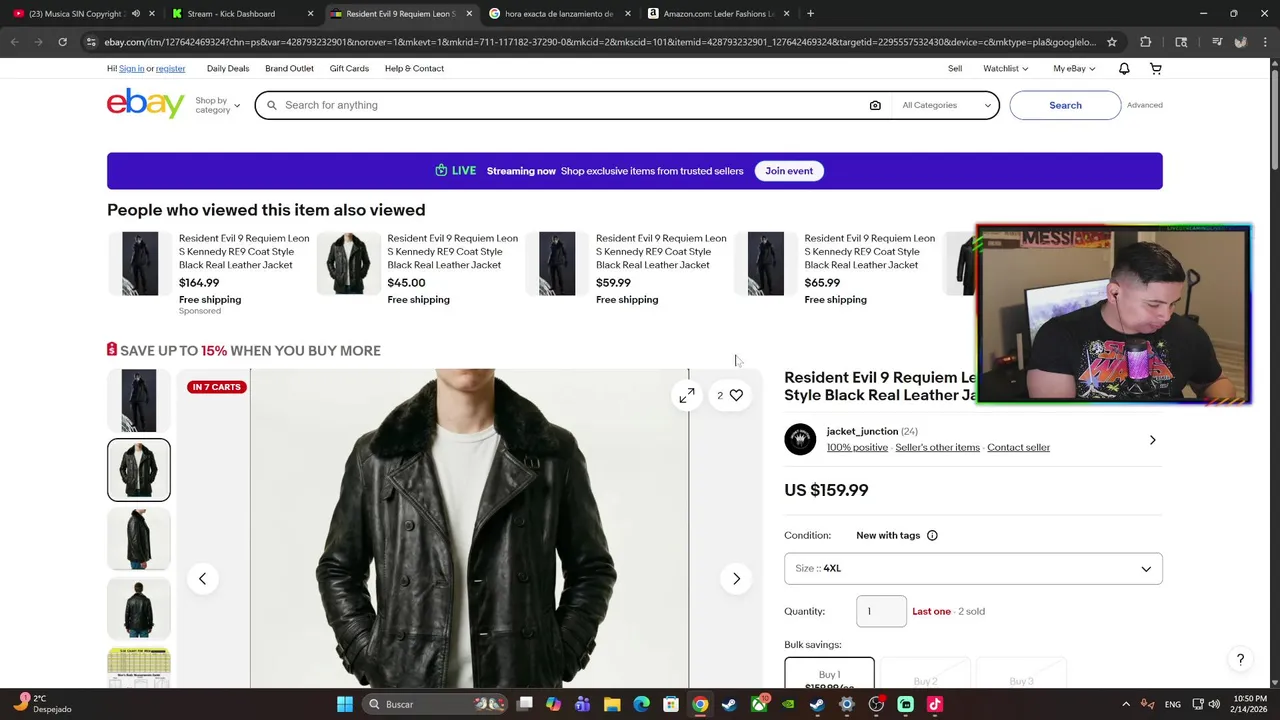Switch to hora exacta de lanzamiento tab
This screenshot has width=1280, height=720.
pos(558,14)
